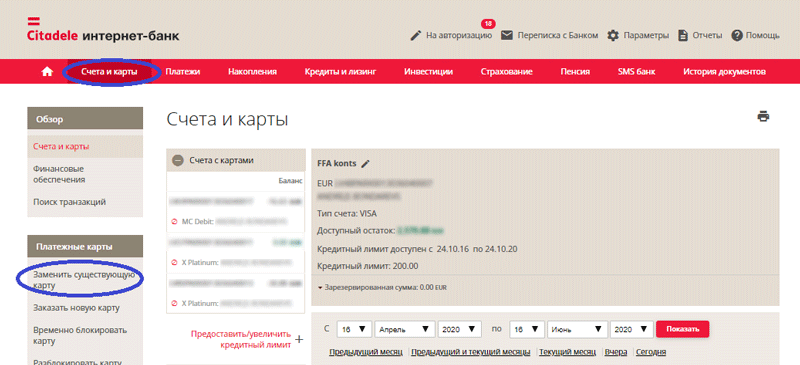Open the document icon for Отчеты

click(x=683, y=36)
